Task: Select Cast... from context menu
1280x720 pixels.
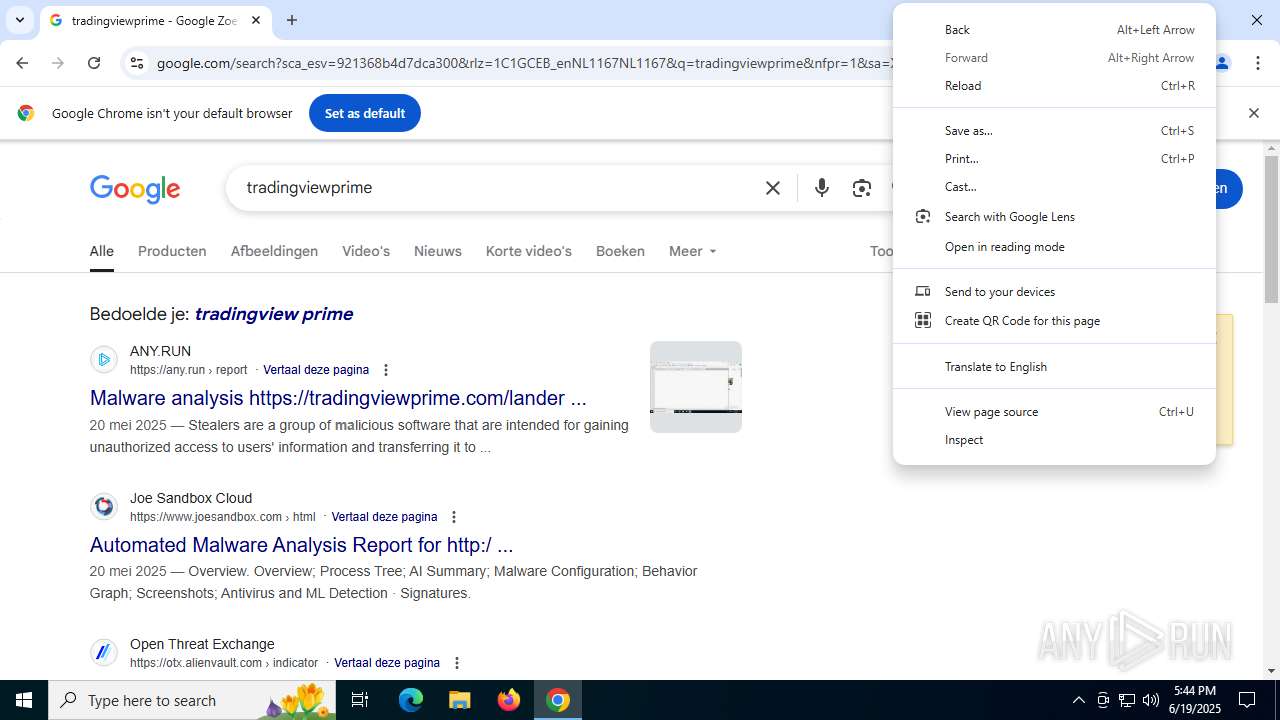Action: pos(1054,187)
